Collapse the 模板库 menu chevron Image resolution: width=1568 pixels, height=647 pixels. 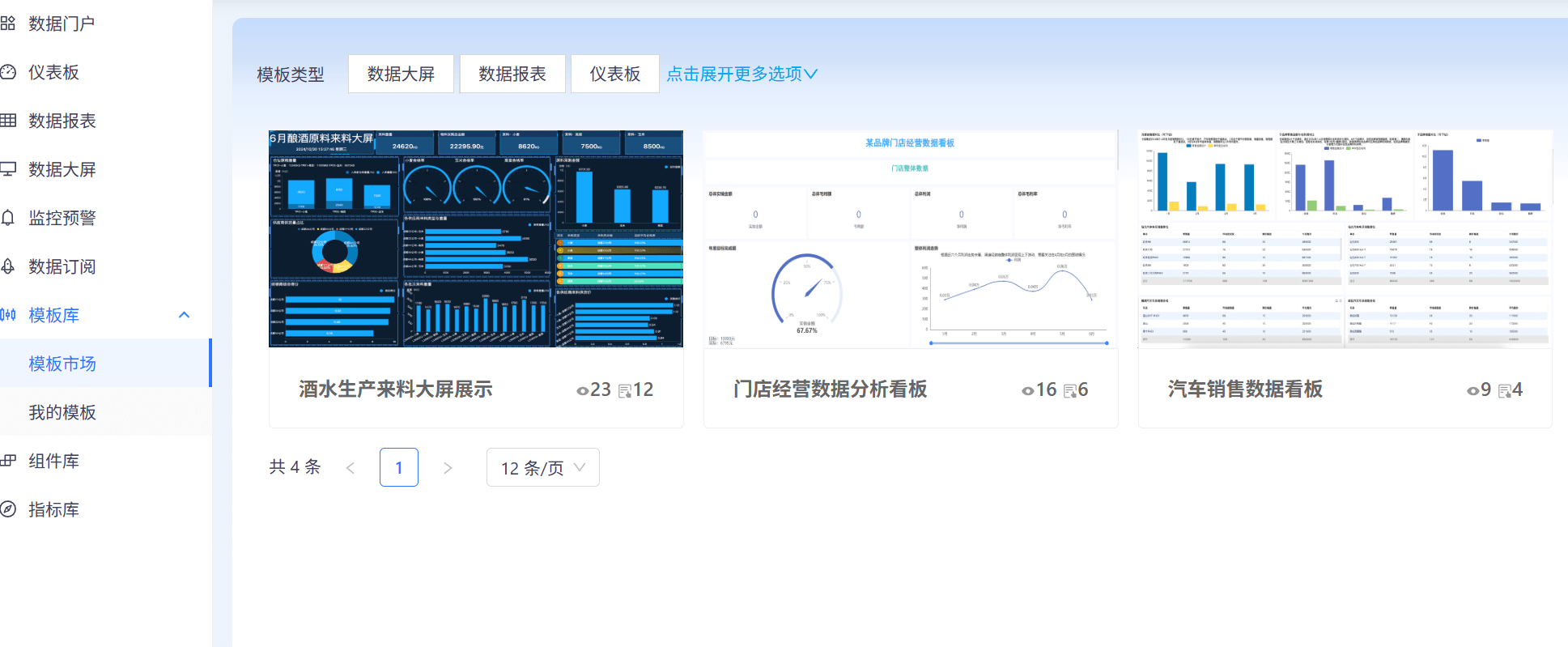pyautogui.click(x=184, y=315)
